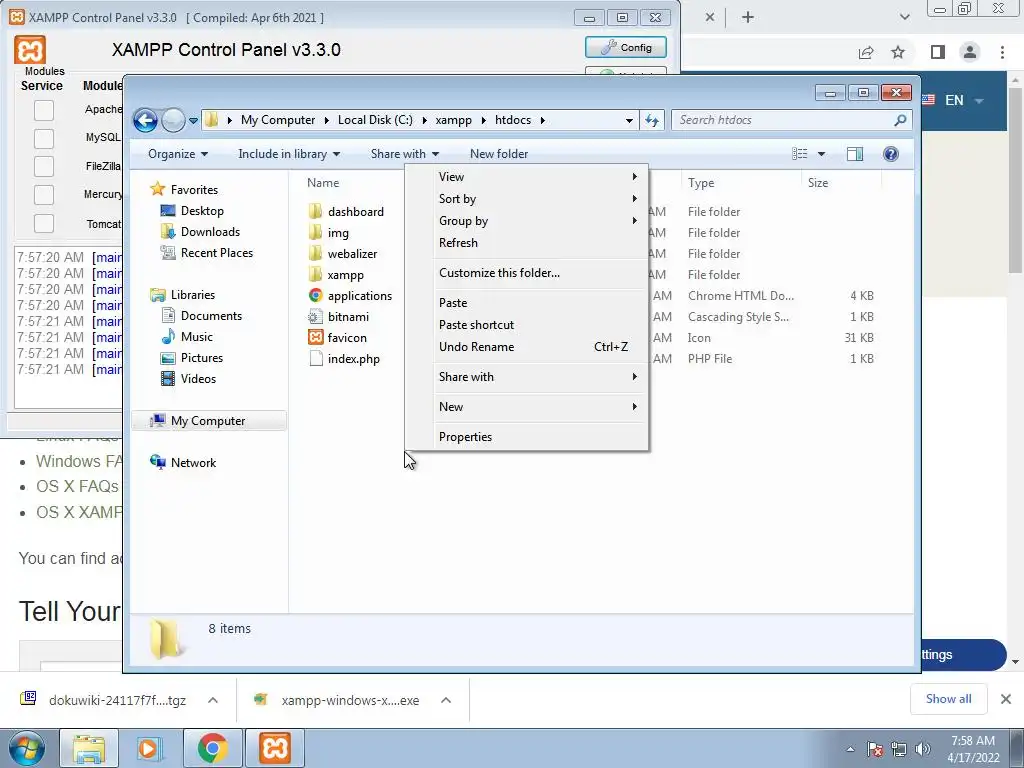Toggle the FileZilla service checkbox in XAMPP

(44, 166)
